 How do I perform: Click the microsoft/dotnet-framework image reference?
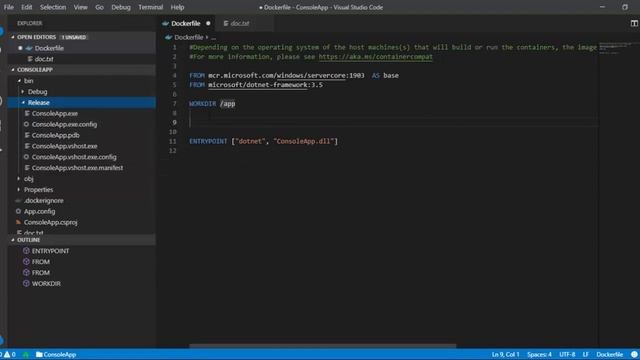[258, 85]
